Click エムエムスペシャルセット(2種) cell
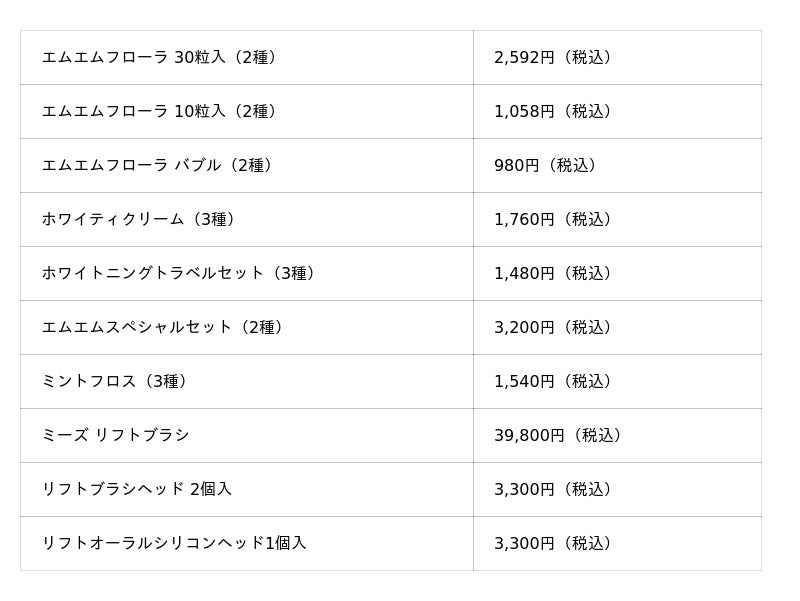The image size is (800, 601). click(x=247, y=328)
